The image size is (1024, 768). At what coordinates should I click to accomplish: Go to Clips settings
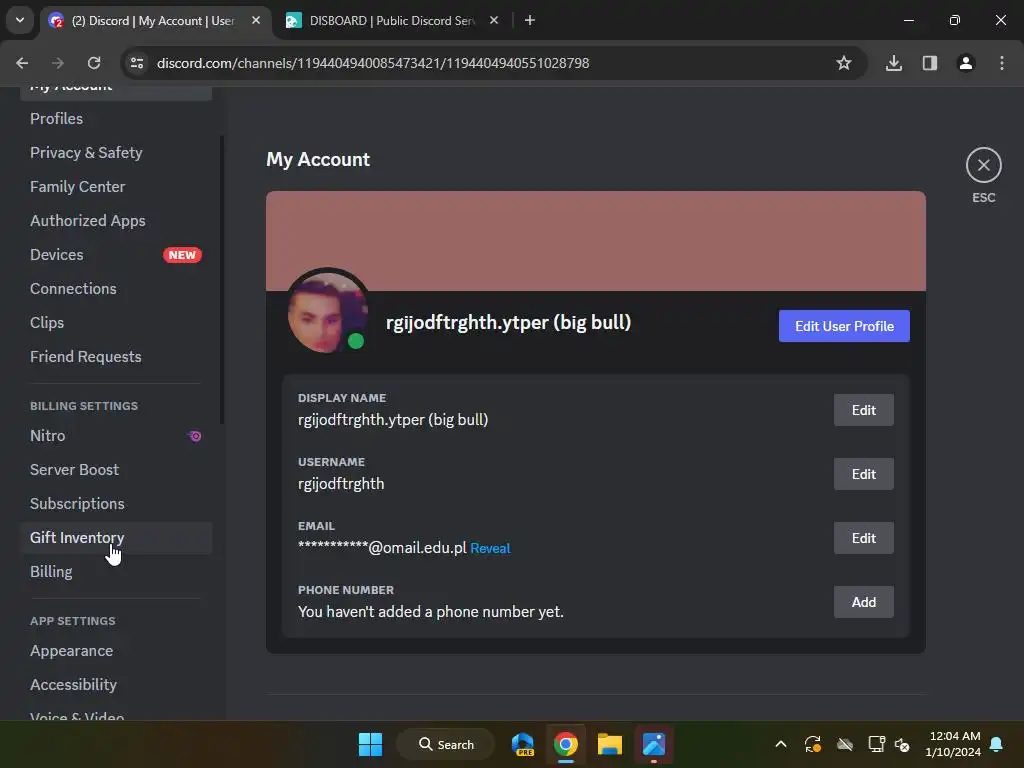point(116,323)
